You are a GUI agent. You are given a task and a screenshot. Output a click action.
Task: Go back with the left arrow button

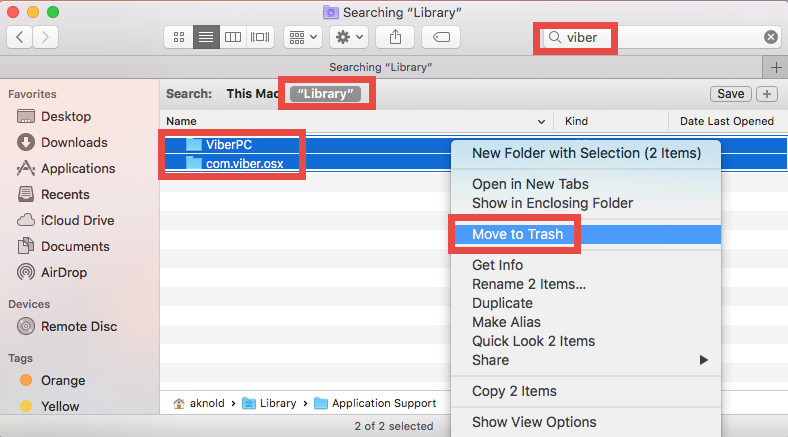[x=20, y=37]
